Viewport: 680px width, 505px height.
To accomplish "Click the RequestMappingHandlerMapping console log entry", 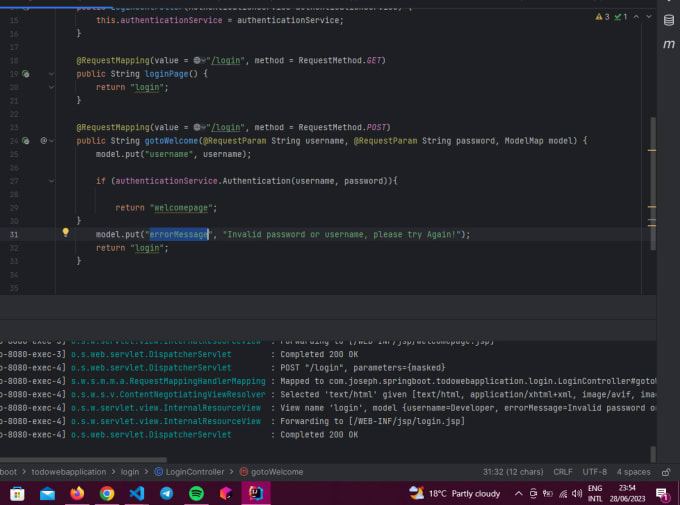I will [x=168, y=381].
